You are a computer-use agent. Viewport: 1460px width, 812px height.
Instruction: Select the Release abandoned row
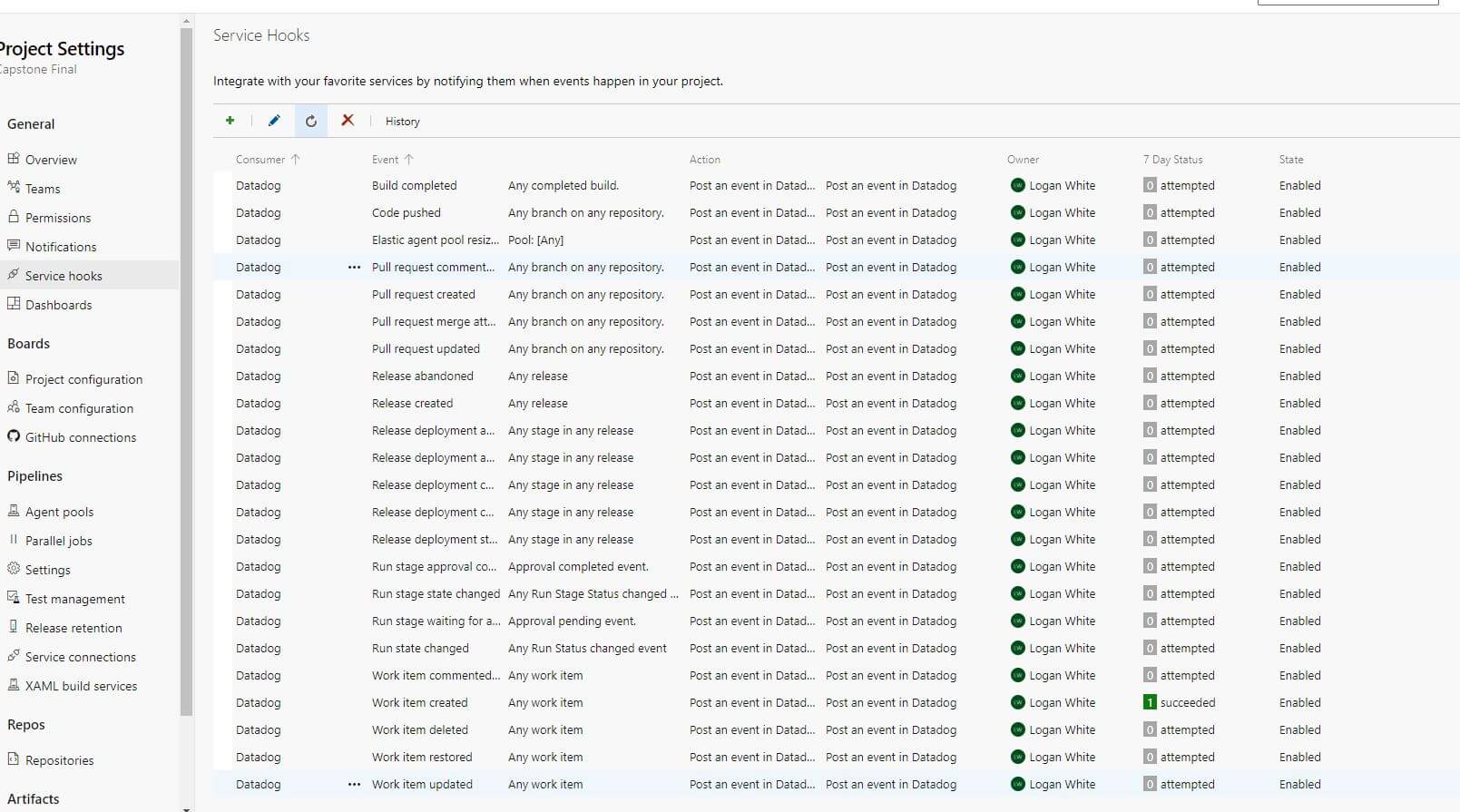click(837, 376)
